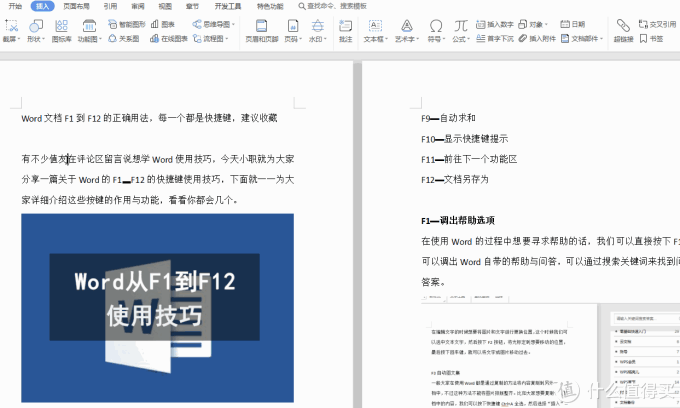Viewport: 680px width, 408px height.
Task: Select the Word从F1到F12使用技巧 cover image
Action: pos(157,308)
